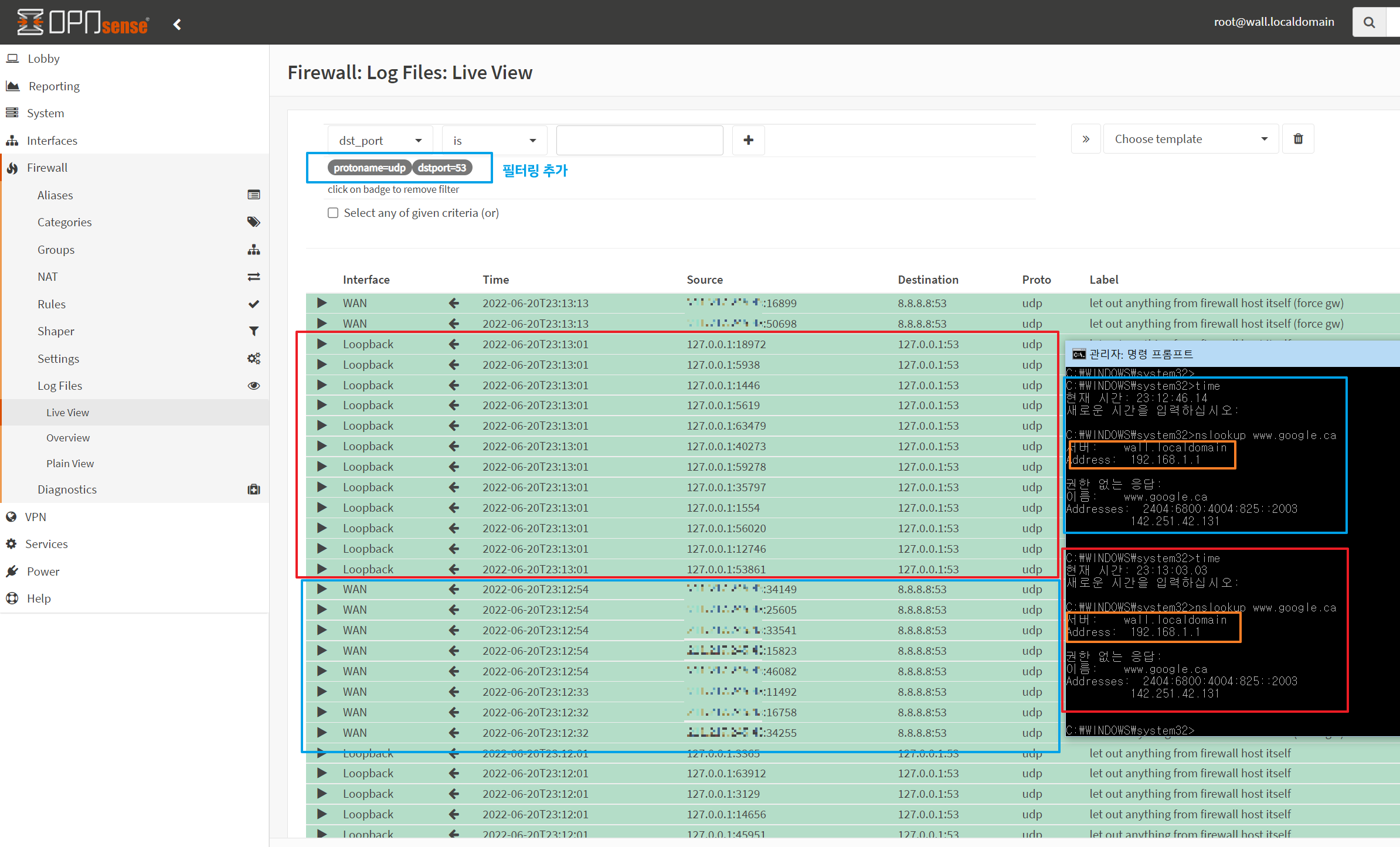Image resolution: width=1400 pixels, height=847 pixels.
Task: Click the plus add filter button
Action: coord(748,140)
